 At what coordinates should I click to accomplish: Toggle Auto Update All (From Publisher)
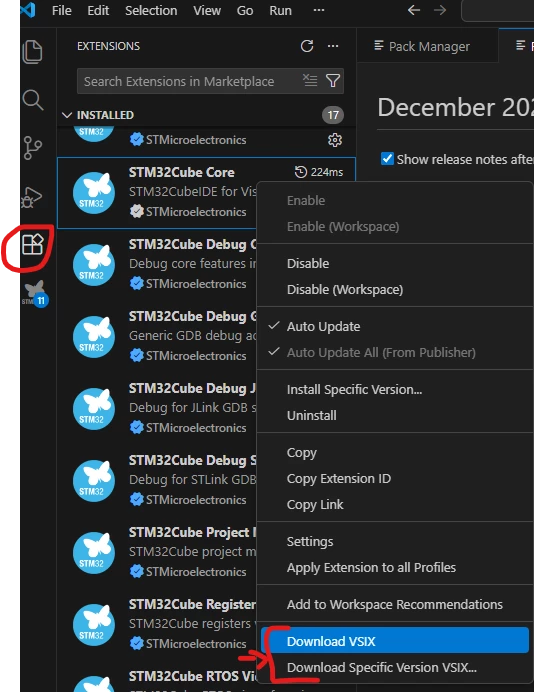pyautogui.click(x=381, y=353)
